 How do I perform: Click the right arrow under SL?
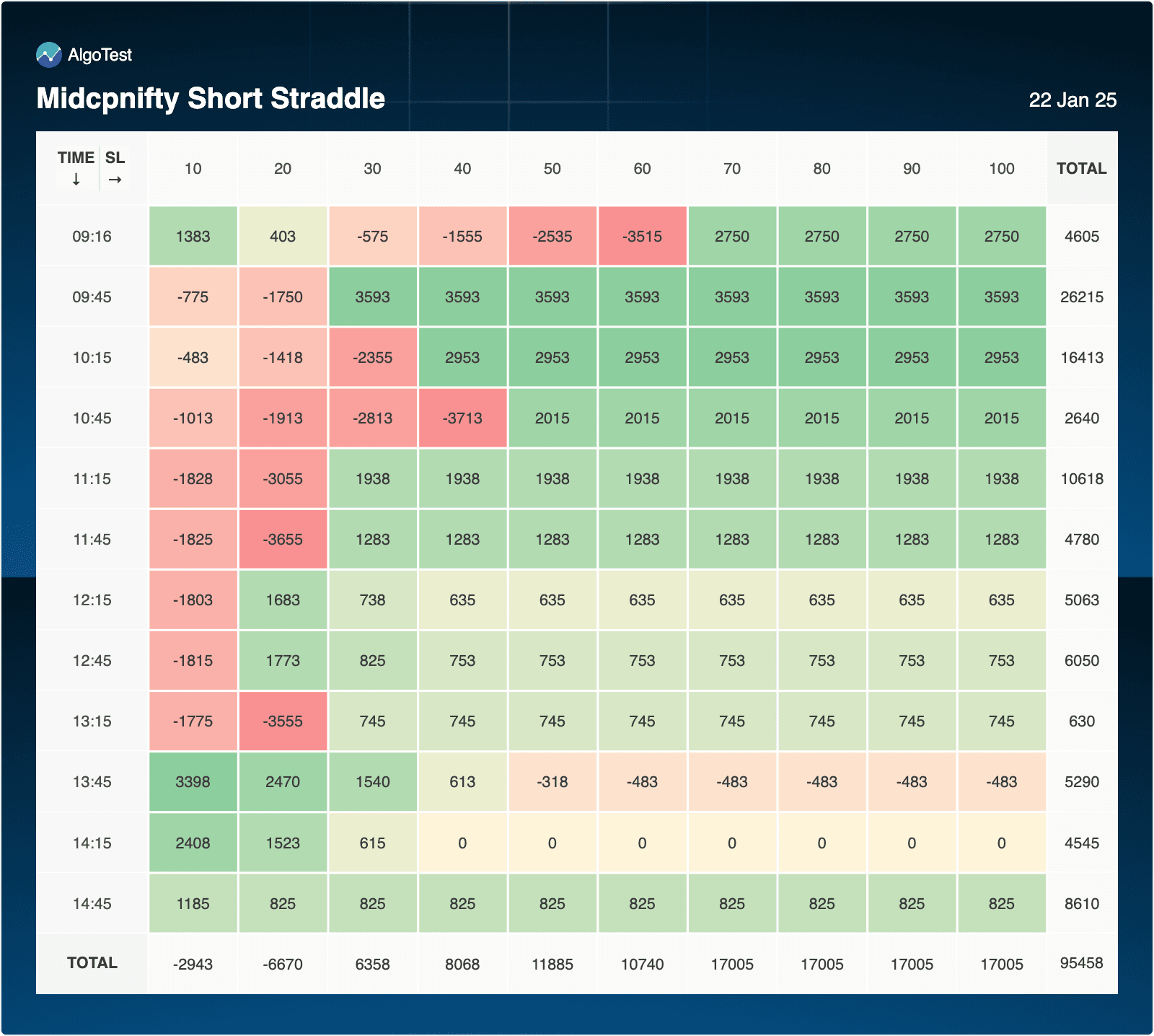coord(115,180)
